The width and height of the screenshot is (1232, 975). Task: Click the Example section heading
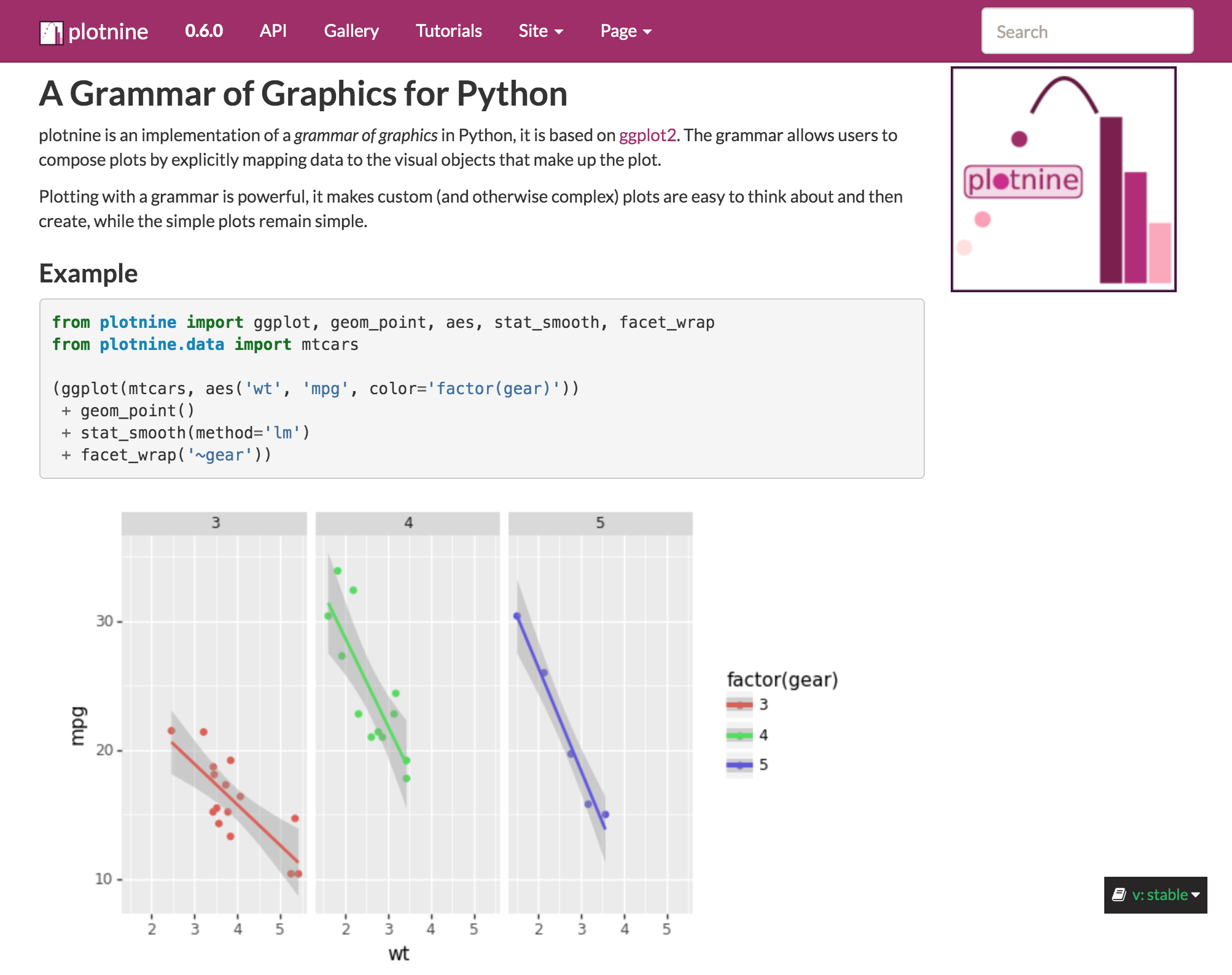(88, 273)
